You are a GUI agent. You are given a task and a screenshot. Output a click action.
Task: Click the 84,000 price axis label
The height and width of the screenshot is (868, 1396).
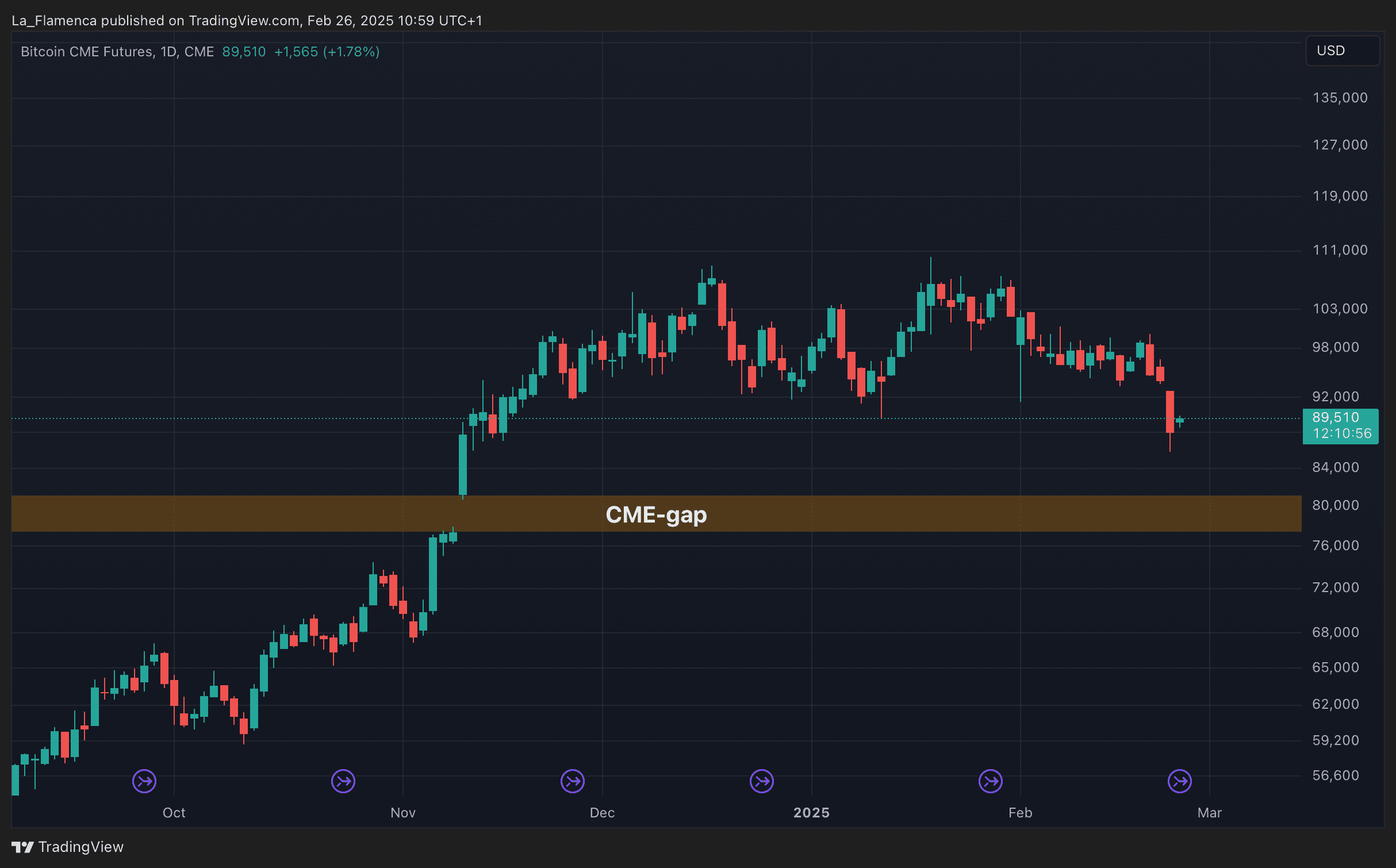[1336, 467]
